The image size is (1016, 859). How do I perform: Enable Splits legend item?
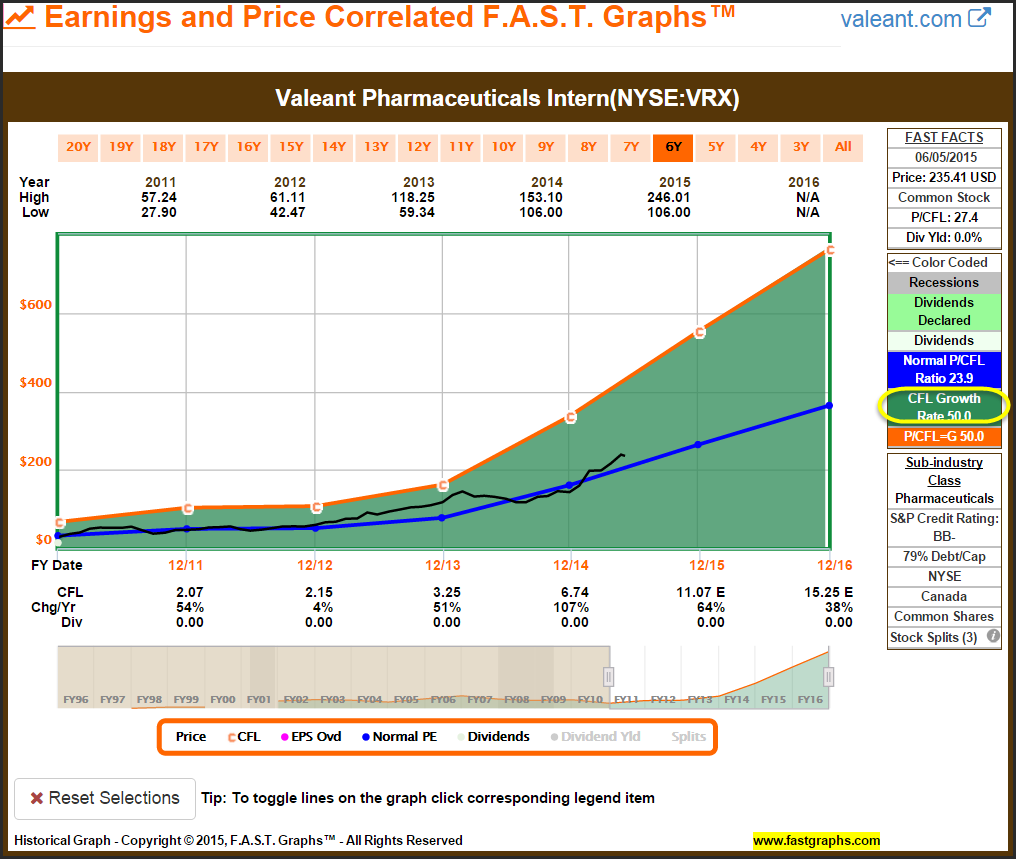tap(688, 737)
